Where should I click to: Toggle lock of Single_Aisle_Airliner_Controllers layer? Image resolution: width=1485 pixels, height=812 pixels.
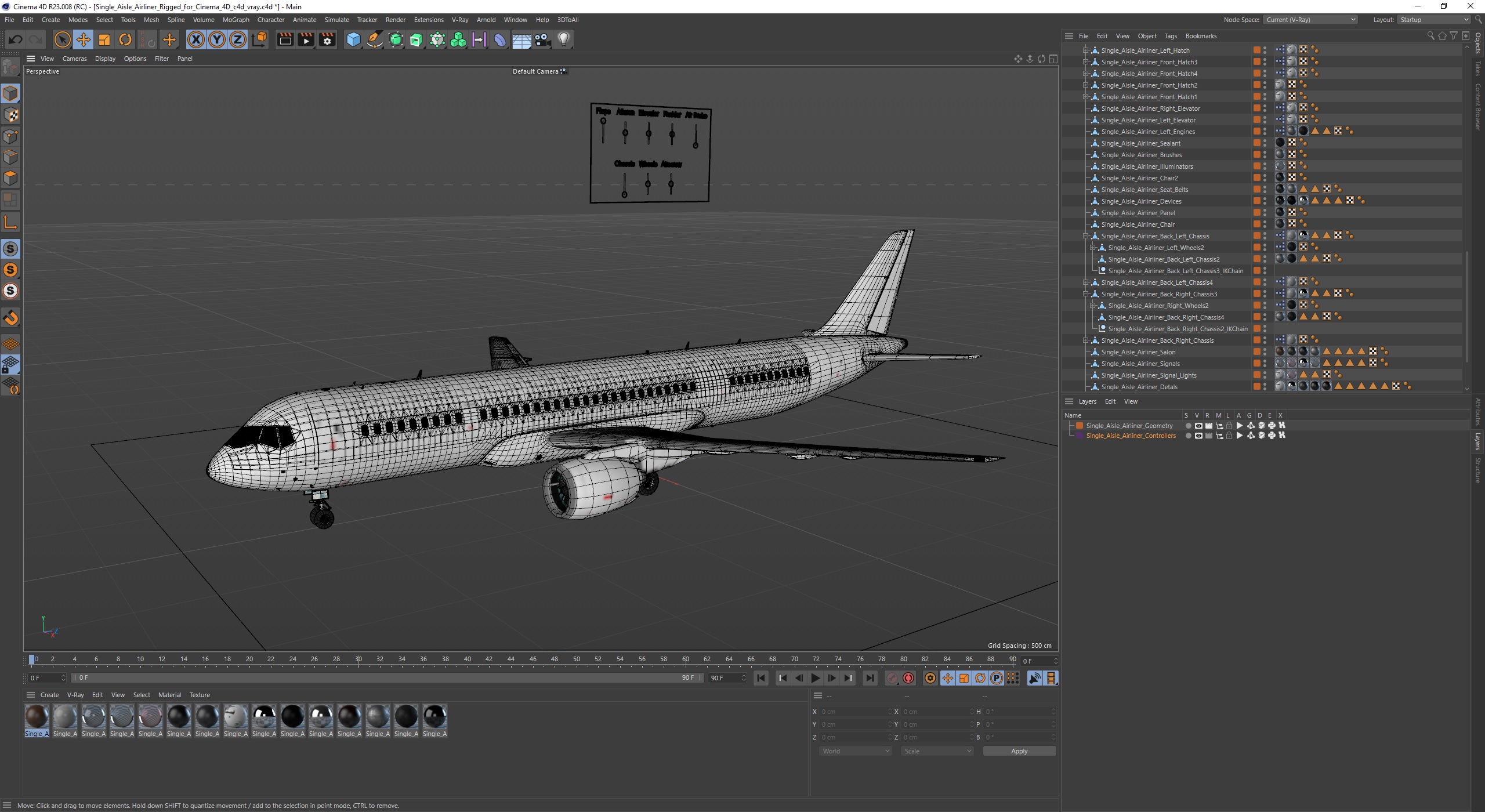pos(1229,436)
